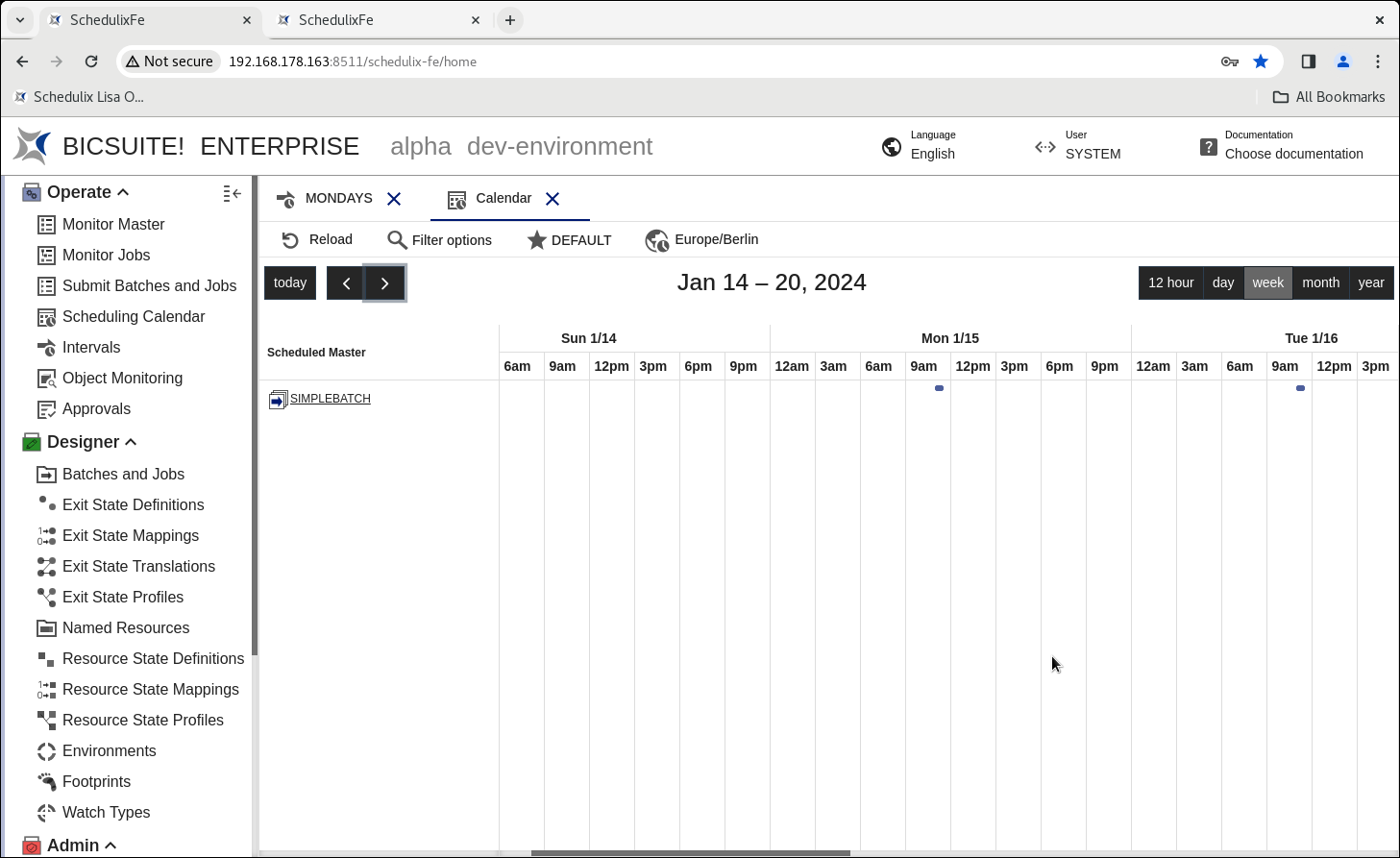Enable the 12 hour view mode
Image resolution: width=1400 pixels, height=858 pixels.
pyautogui.click(x=1170, y=282)
